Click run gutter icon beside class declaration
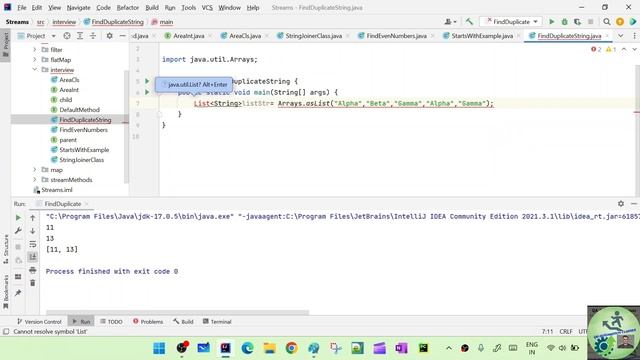This screenshot has height=360, width=640. (x=147, y=81)
